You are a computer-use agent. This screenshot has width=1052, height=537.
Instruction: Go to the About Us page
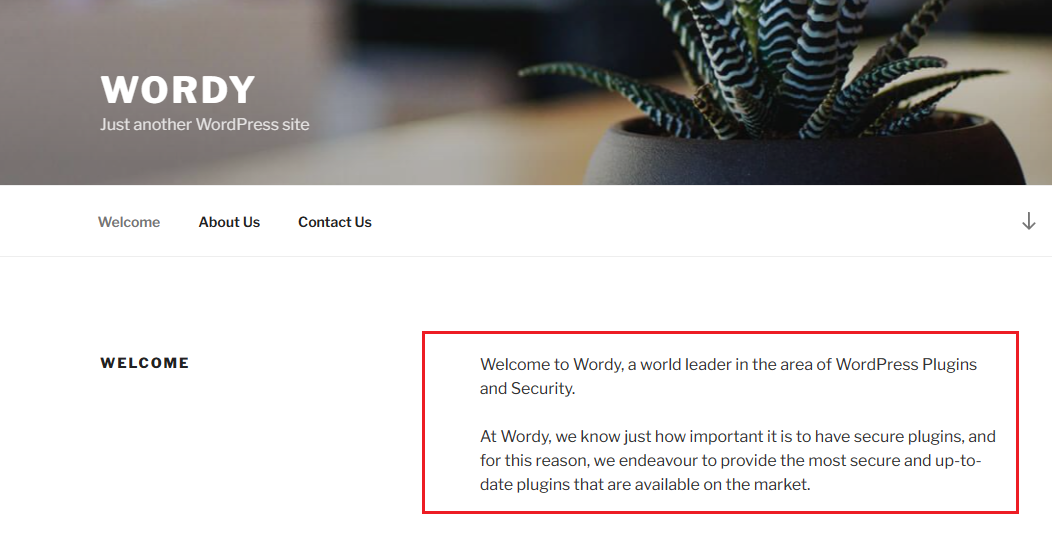229,222
